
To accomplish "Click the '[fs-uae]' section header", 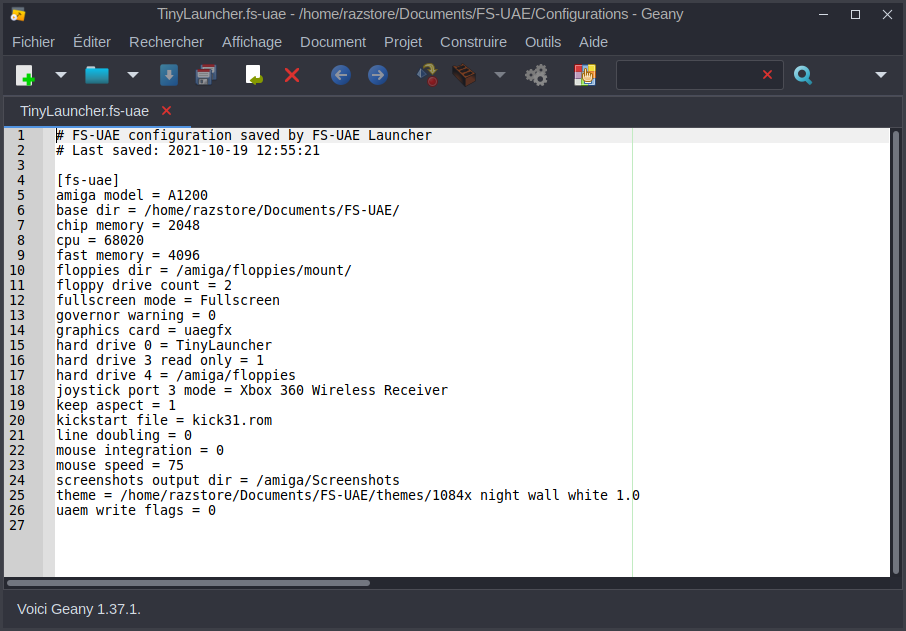I will pos(88,180).
